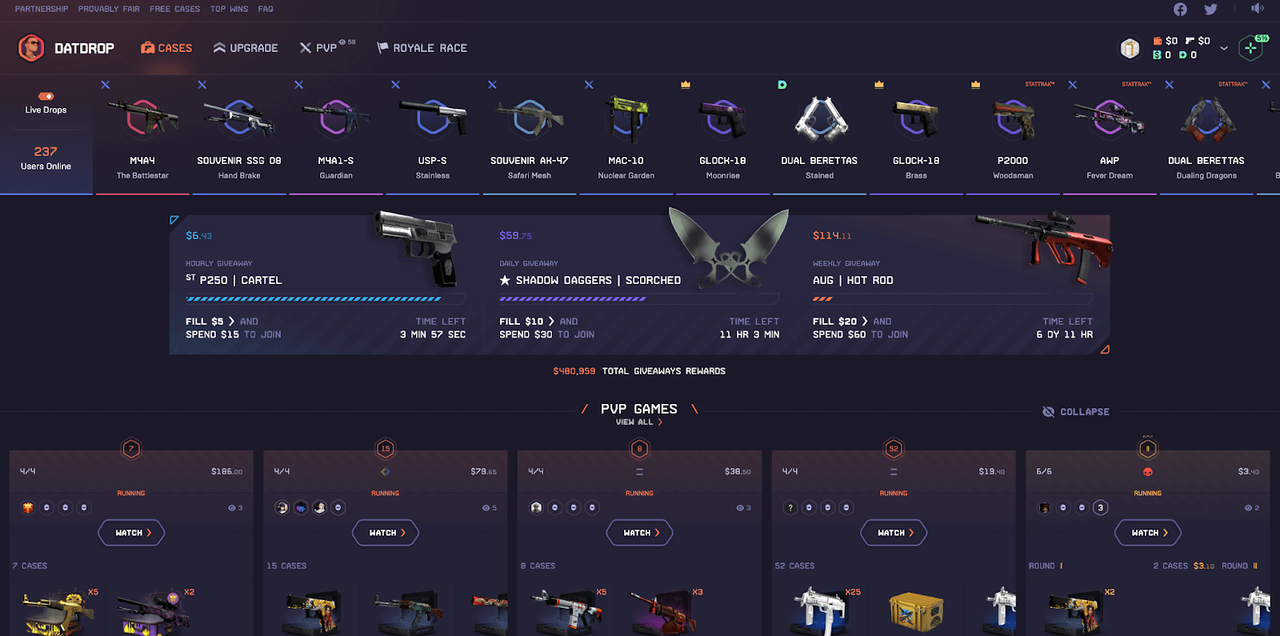Click the Dual Berettas Stained drop
The width and height of the screenshot is (1280, 636).
(819, 137)
